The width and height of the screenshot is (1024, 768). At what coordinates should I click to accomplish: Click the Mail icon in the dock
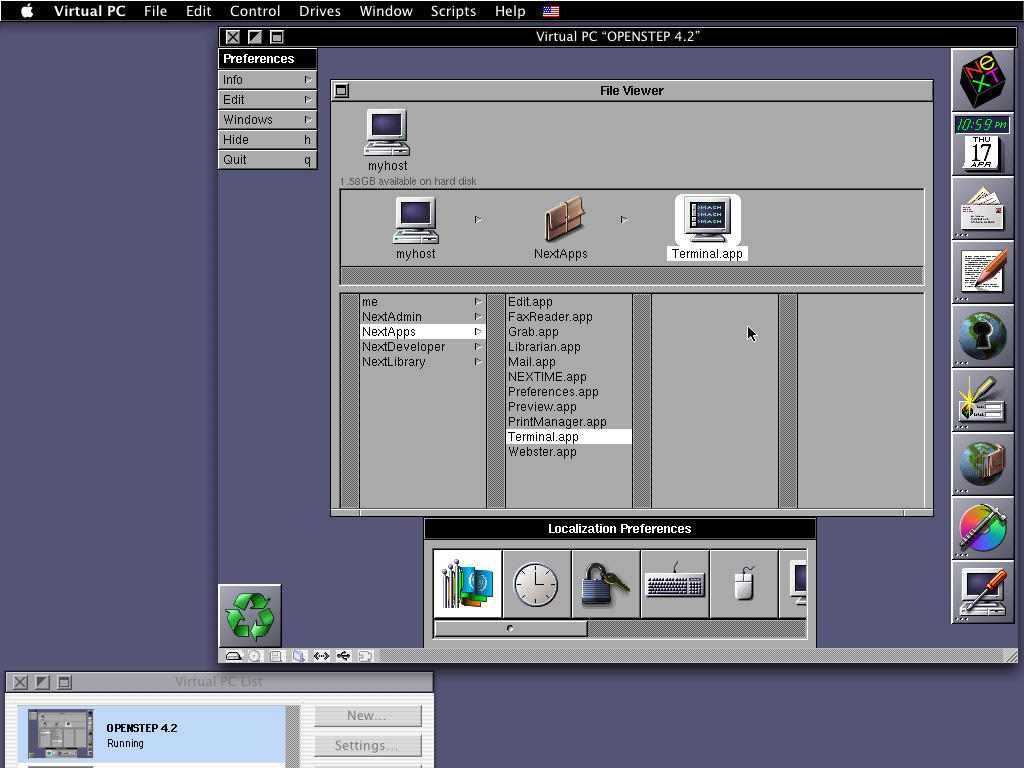982,208
